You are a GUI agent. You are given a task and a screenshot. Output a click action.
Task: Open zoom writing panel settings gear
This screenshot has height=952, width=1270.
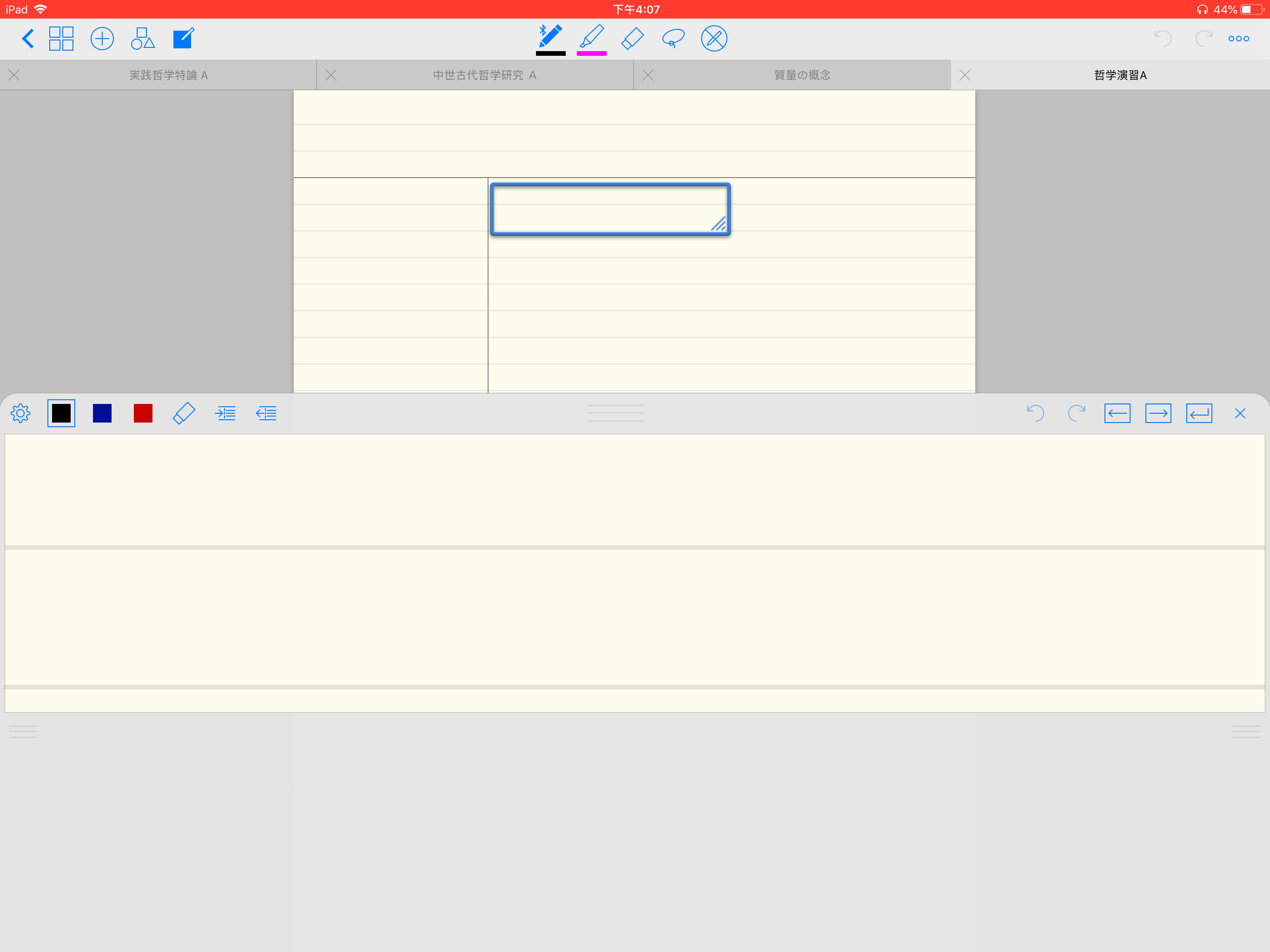pyautogui.click(x=20, y=413)
